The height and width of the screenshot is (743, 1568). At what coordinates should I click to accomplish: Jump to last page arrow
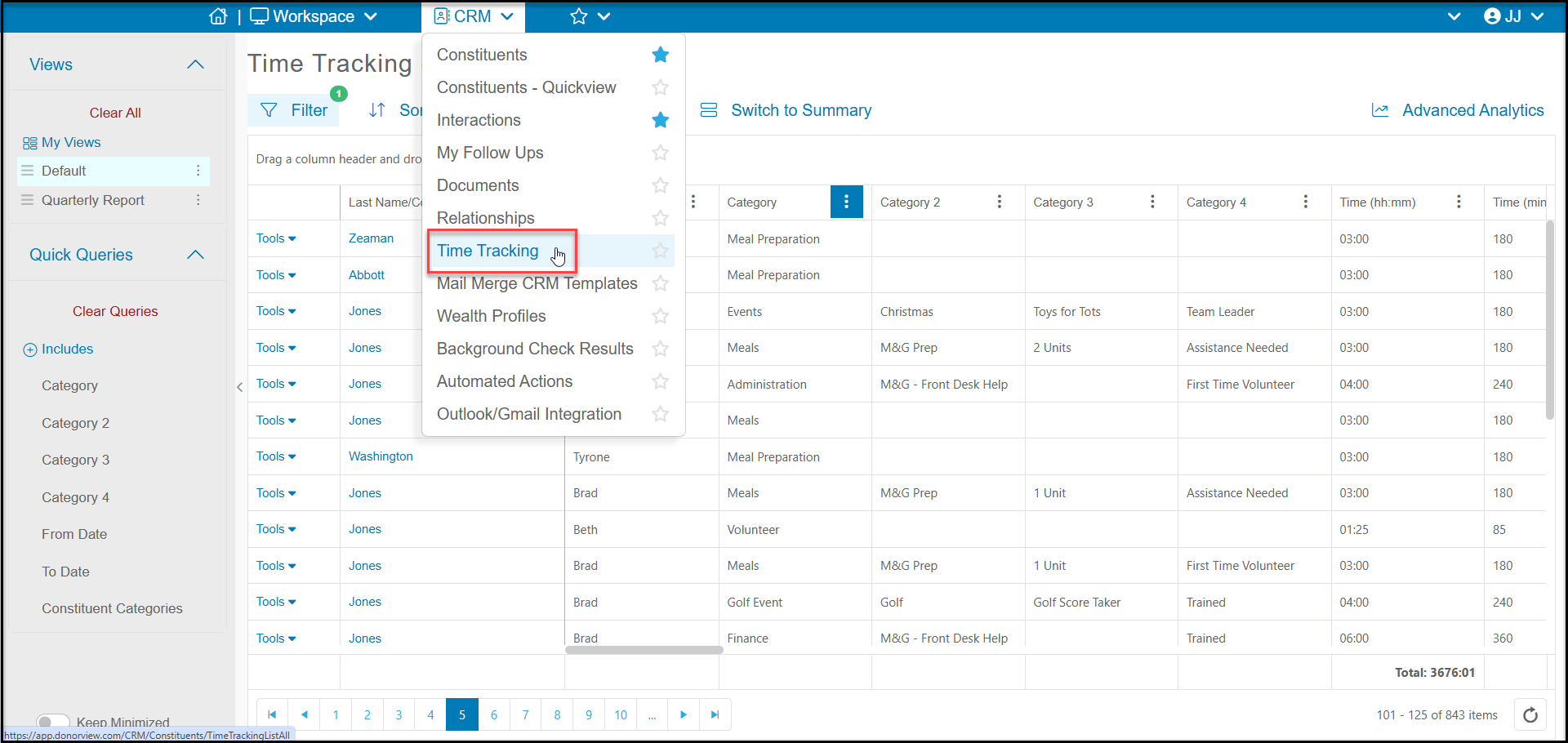pos(715,714)
